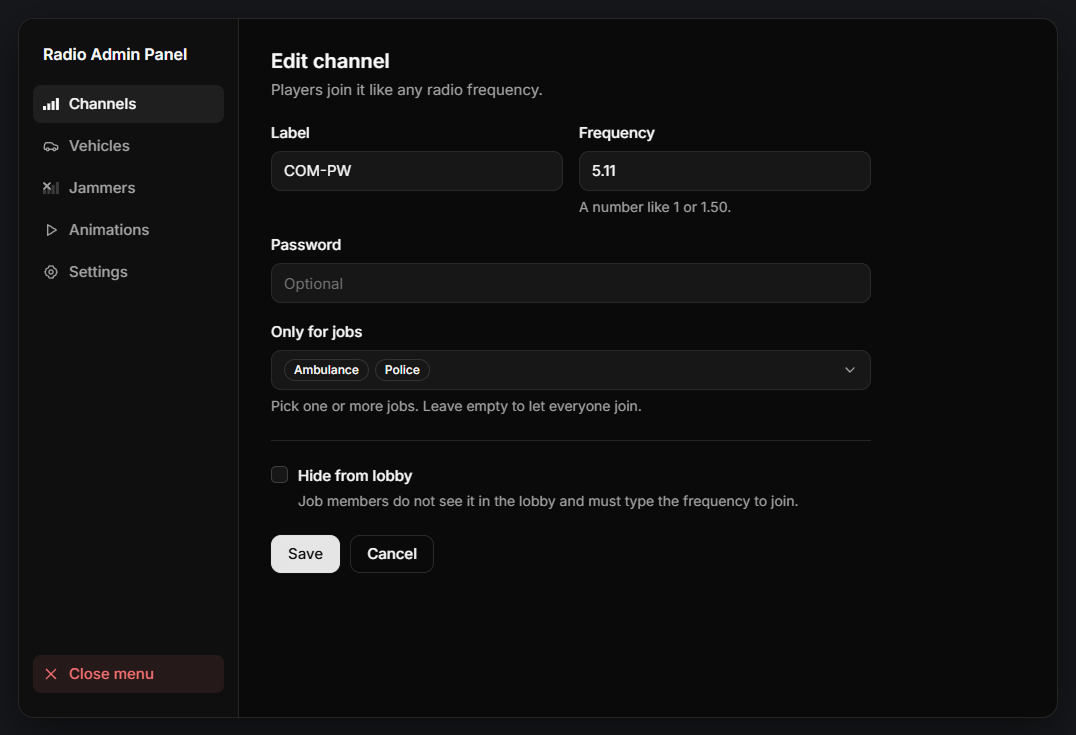The image size is (1076, 735).
Task: Click the 'Pick one or more jobs' hint
Action: point(456,406)
